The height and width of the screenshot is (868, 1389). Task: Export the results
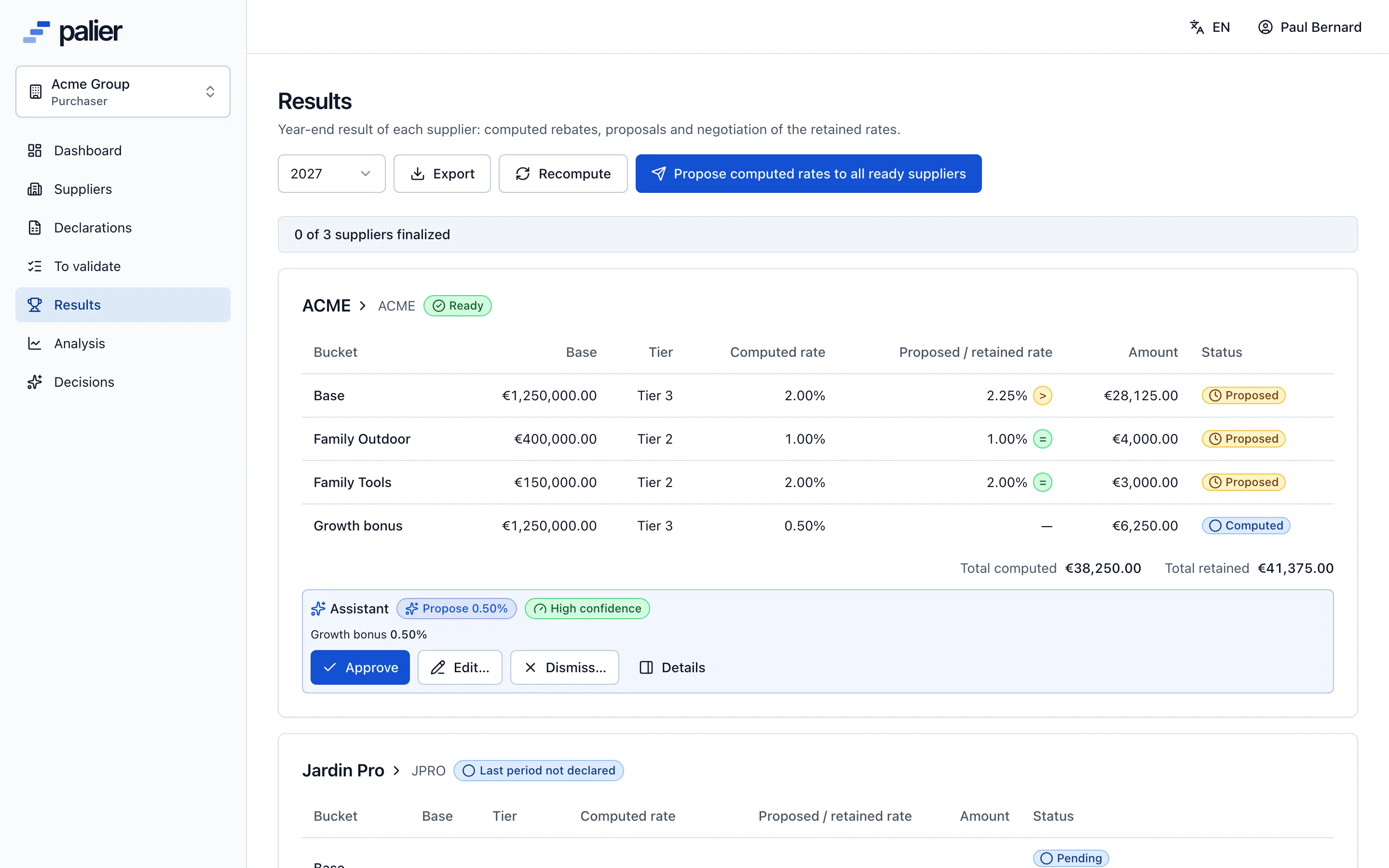coord(442,174)
